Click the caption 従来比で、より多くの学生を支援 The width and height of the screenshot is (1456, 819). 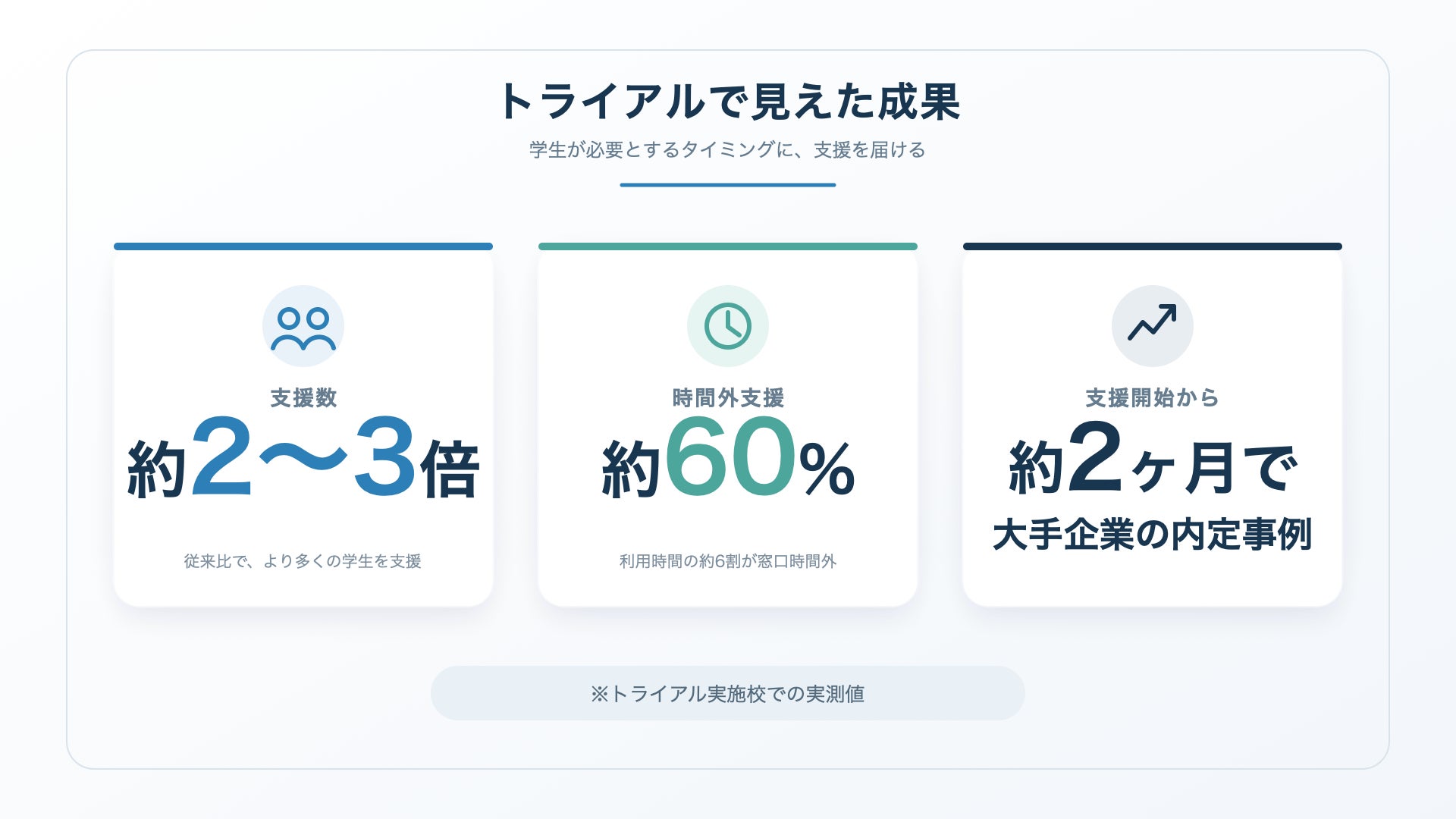303,561
